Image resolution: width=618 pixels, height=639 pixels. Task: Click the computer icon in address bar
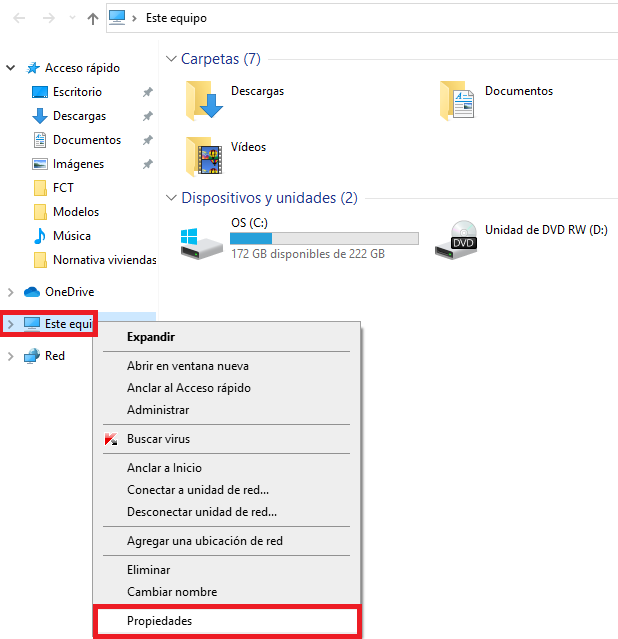pos(117,18)
